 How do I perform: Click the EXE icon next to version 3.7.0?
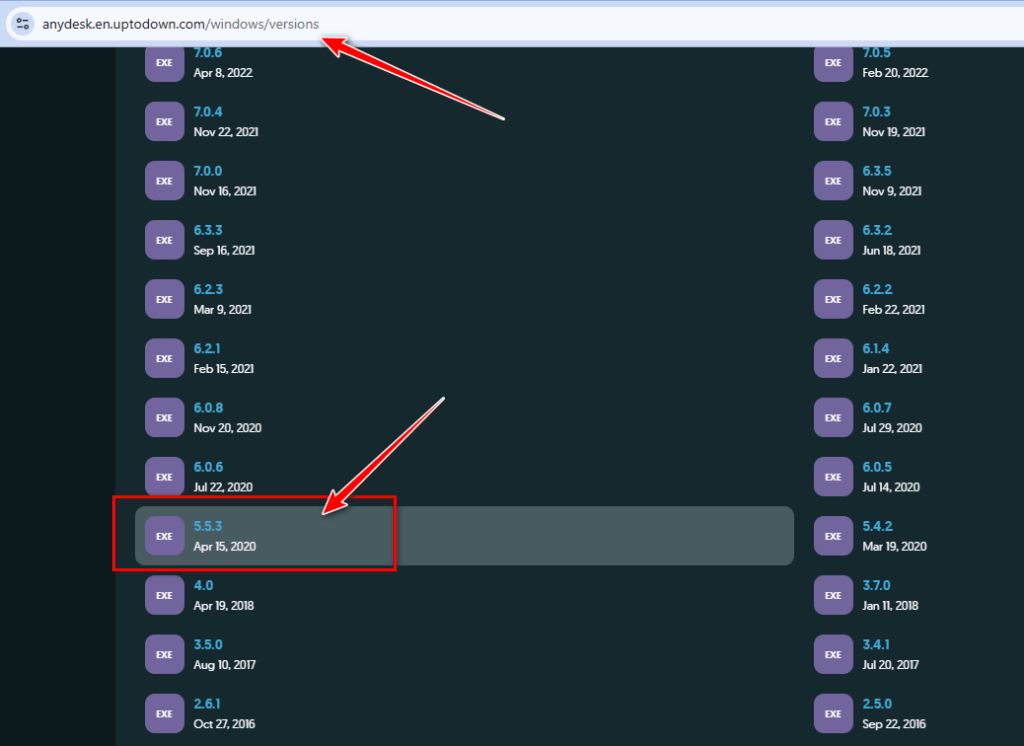point(833,595)
